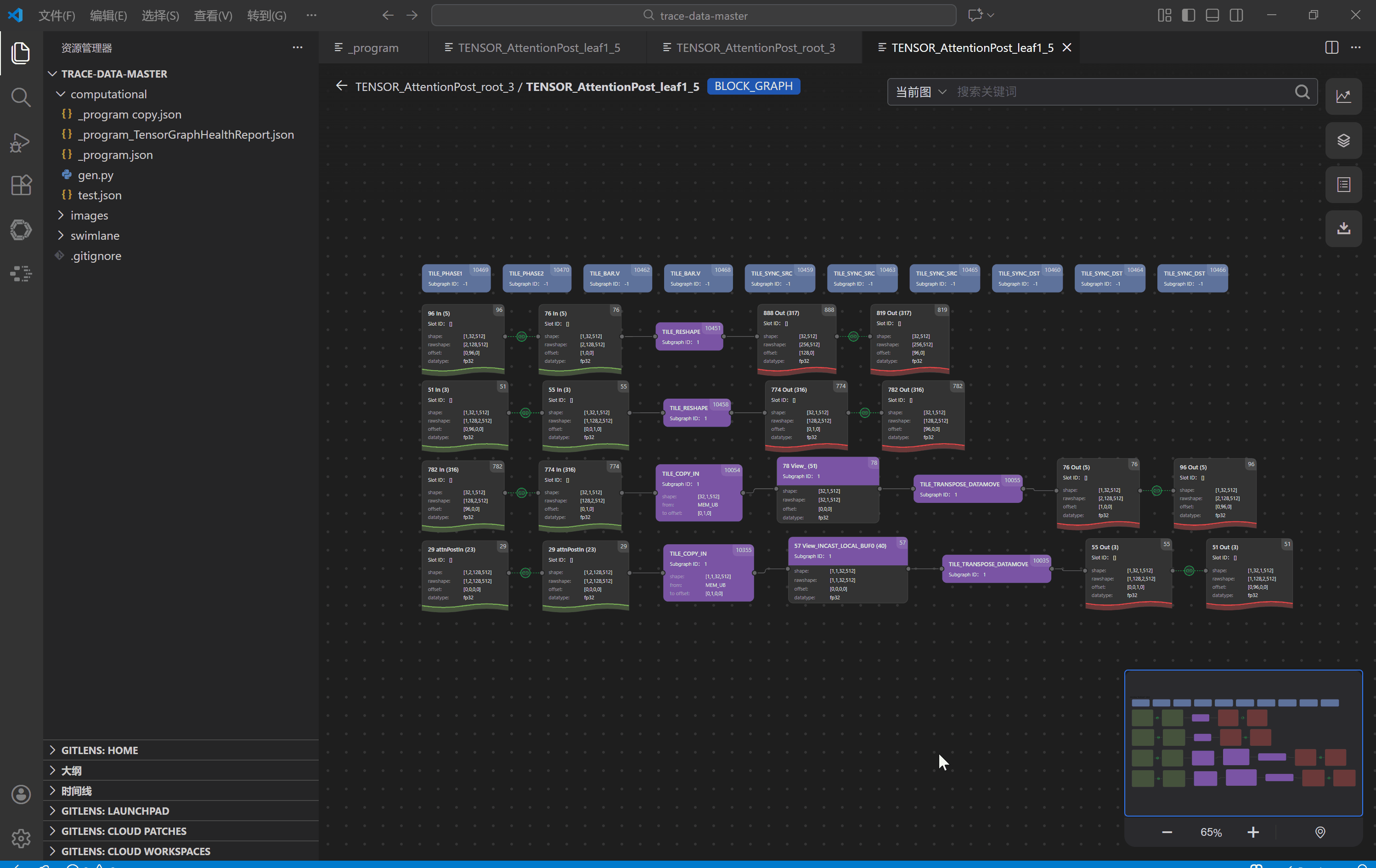Open the Search view in activity bar
1376x868 pixels.
point(21,97)
